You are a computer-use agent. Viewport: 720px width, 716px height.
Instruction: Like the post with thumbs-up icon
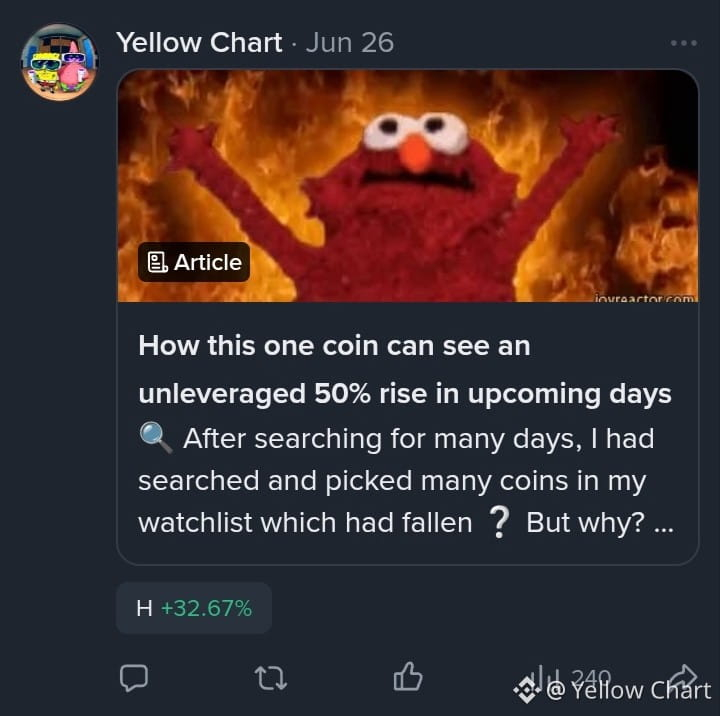pyautogui.click(x=408, y=677)
